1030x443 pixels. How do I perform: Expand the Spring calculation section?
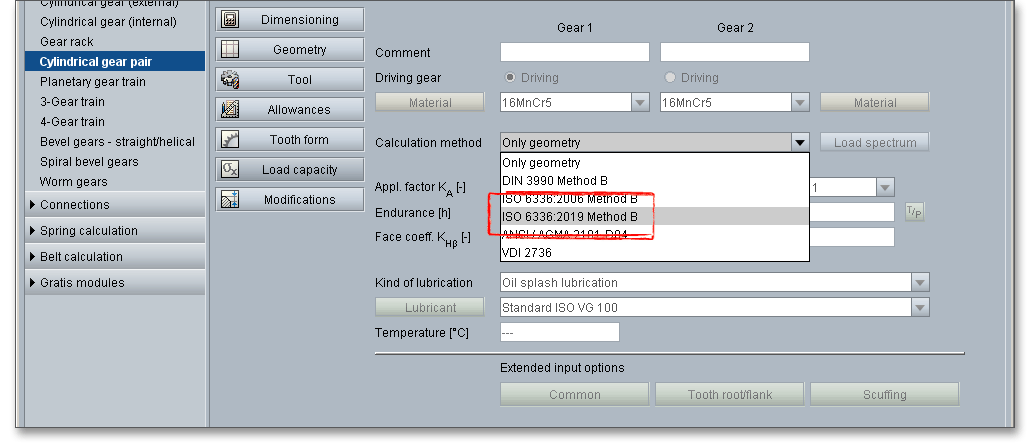tap(88, 231)
